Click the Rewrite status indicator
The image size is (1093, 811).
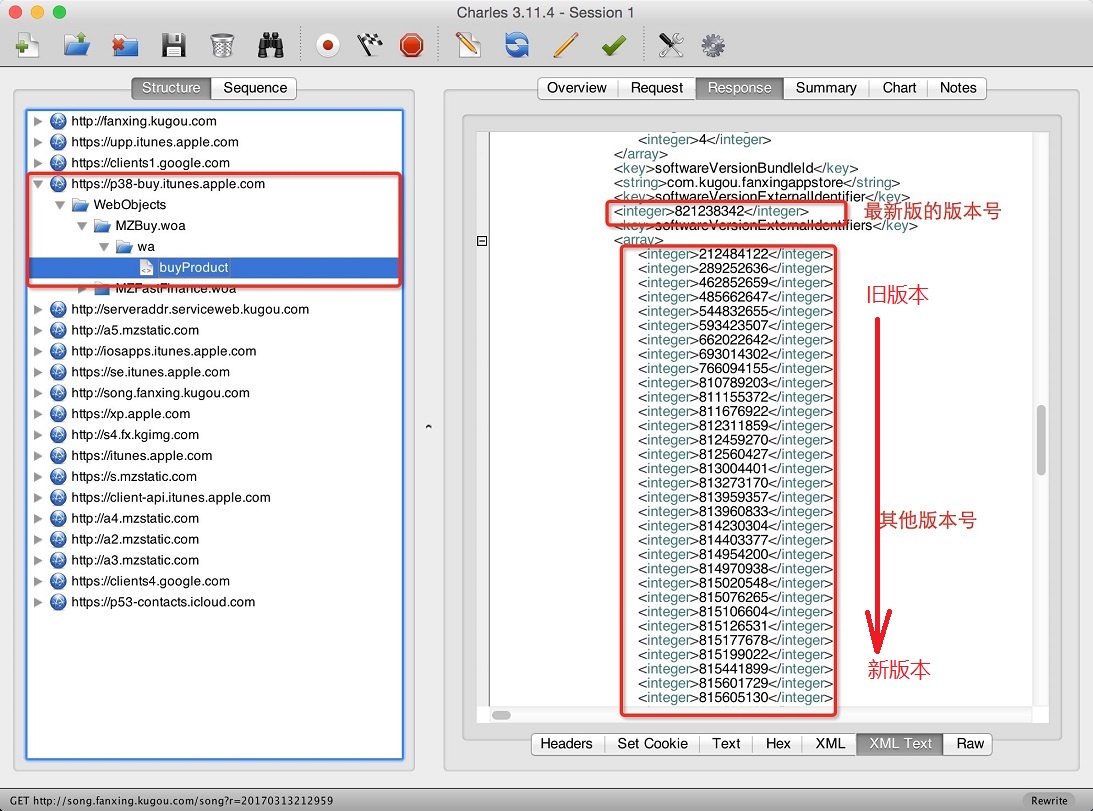(x=1049, y=801)
